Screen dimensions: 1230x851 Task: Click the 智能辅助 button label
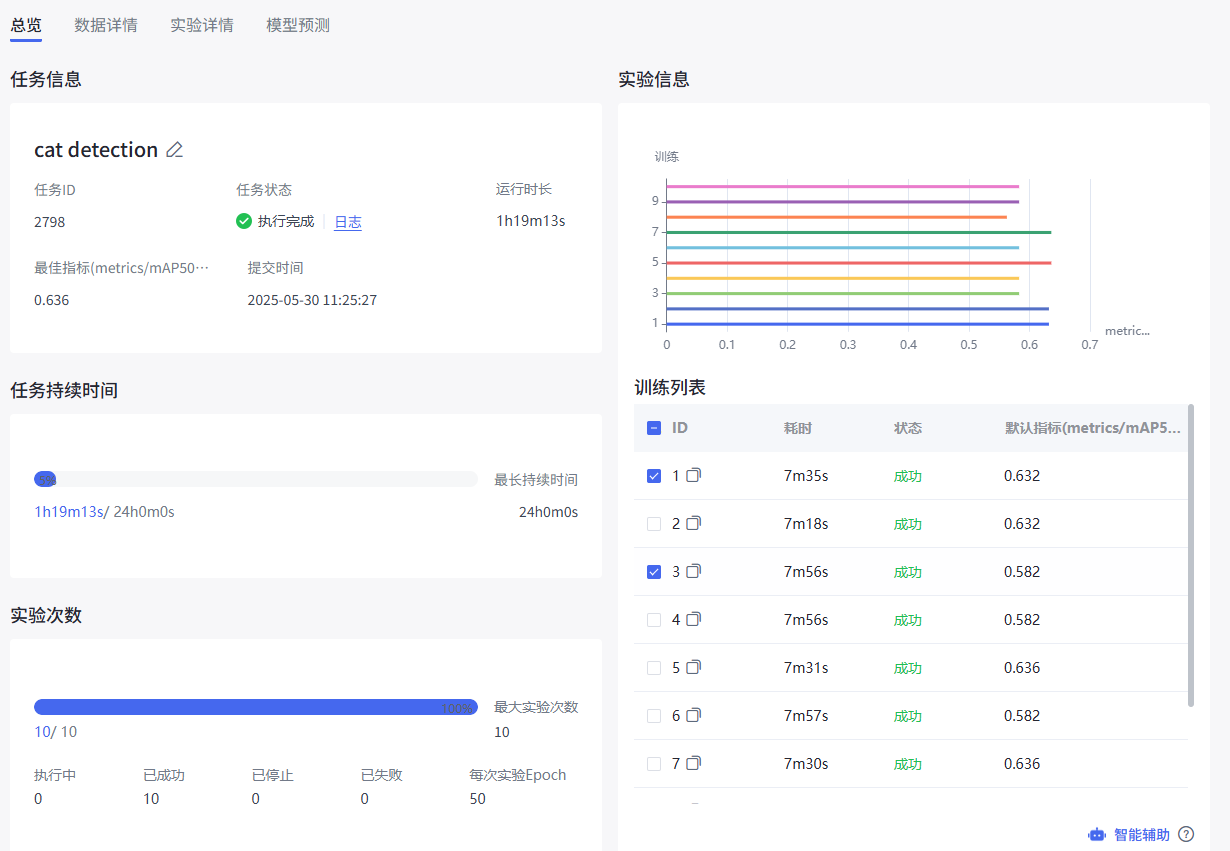(x=1142, y=834)
